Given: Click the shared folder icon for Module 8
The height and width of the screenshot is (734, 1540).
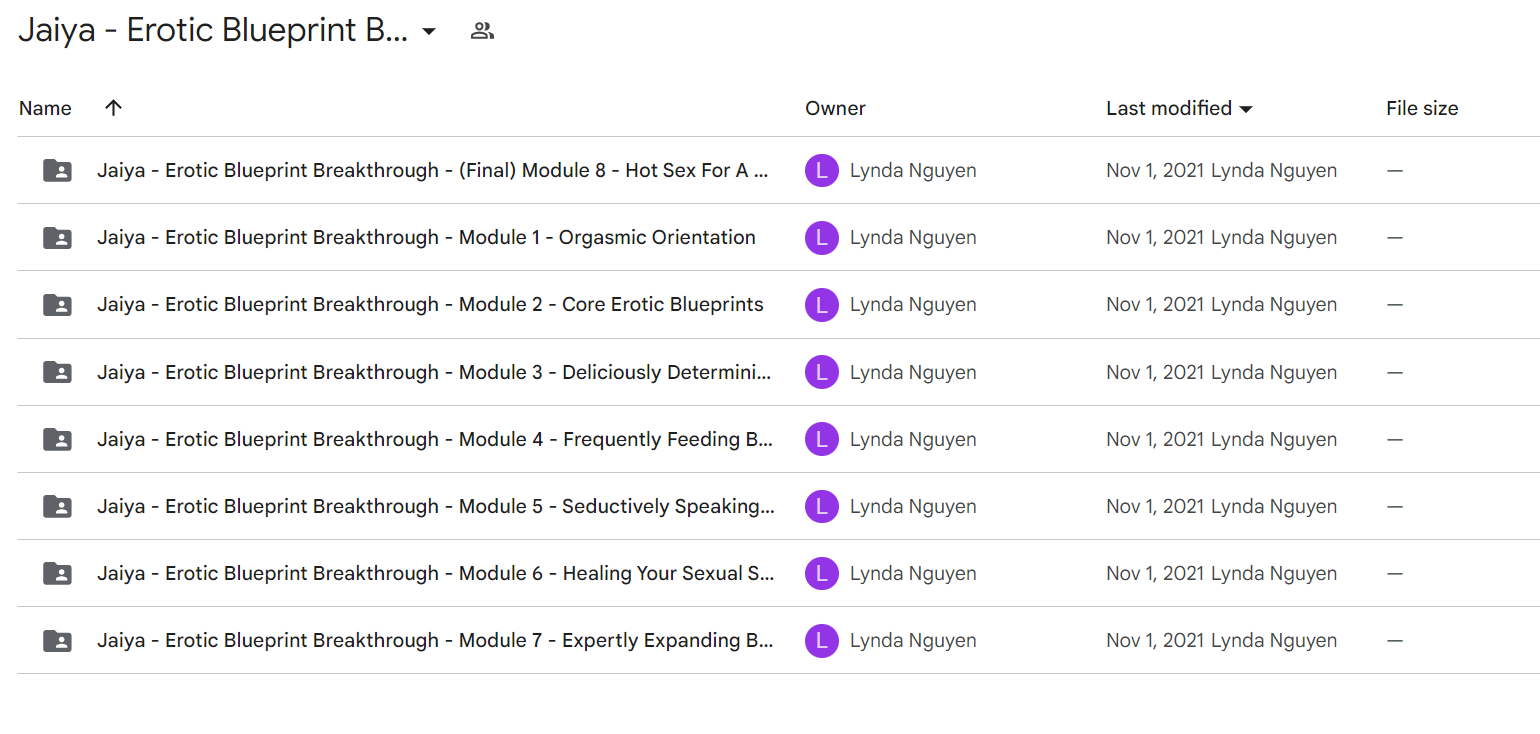Looking at the screenshot, I should (x=57, y=171).
